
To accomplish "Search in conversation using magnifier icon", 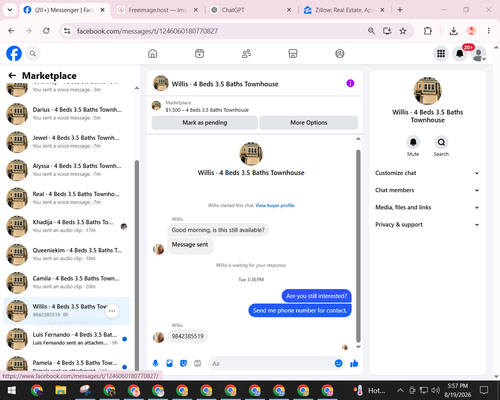I will (x=441, y=142).
